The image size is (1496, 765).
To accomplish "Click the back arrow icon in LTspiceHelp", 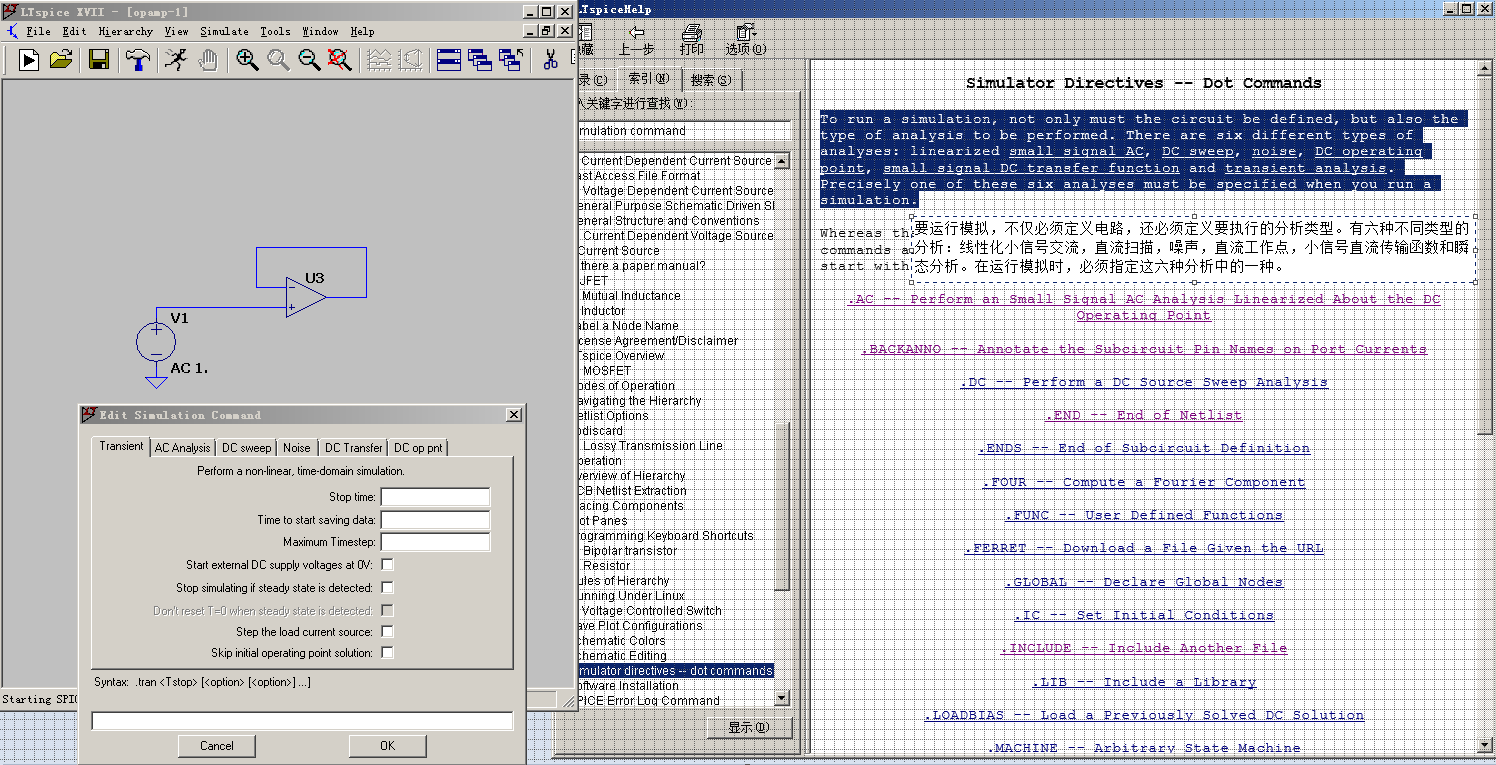I will click(636, 33).
